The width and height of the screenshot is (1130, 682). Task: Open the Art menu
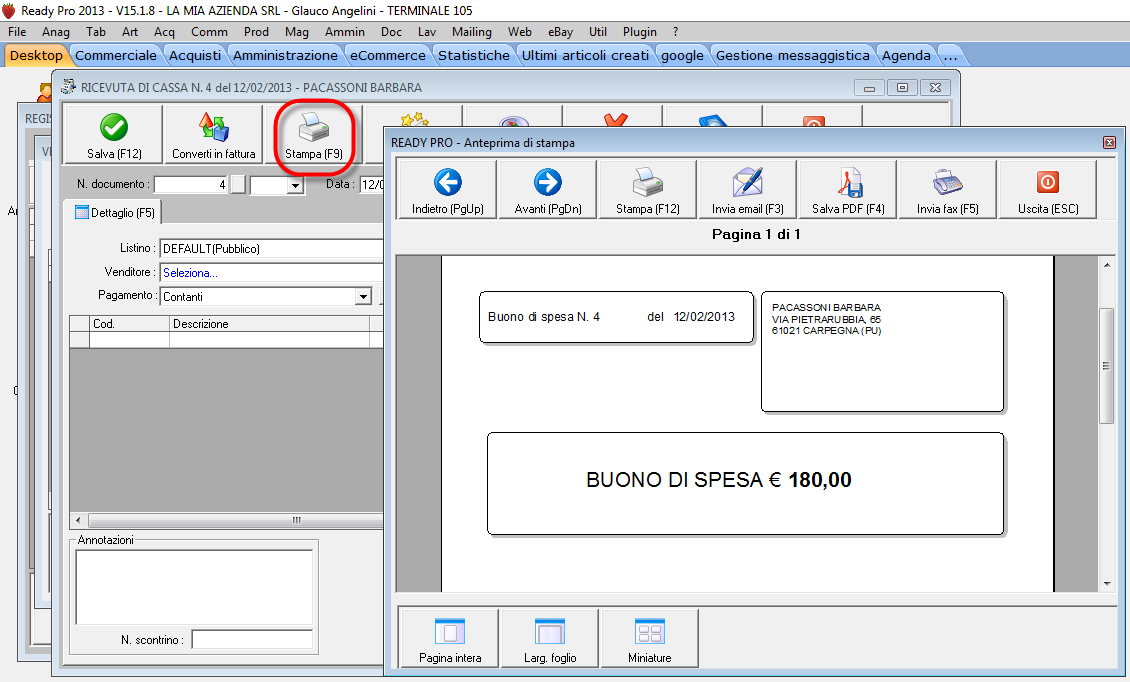click(x=130, y=32)
